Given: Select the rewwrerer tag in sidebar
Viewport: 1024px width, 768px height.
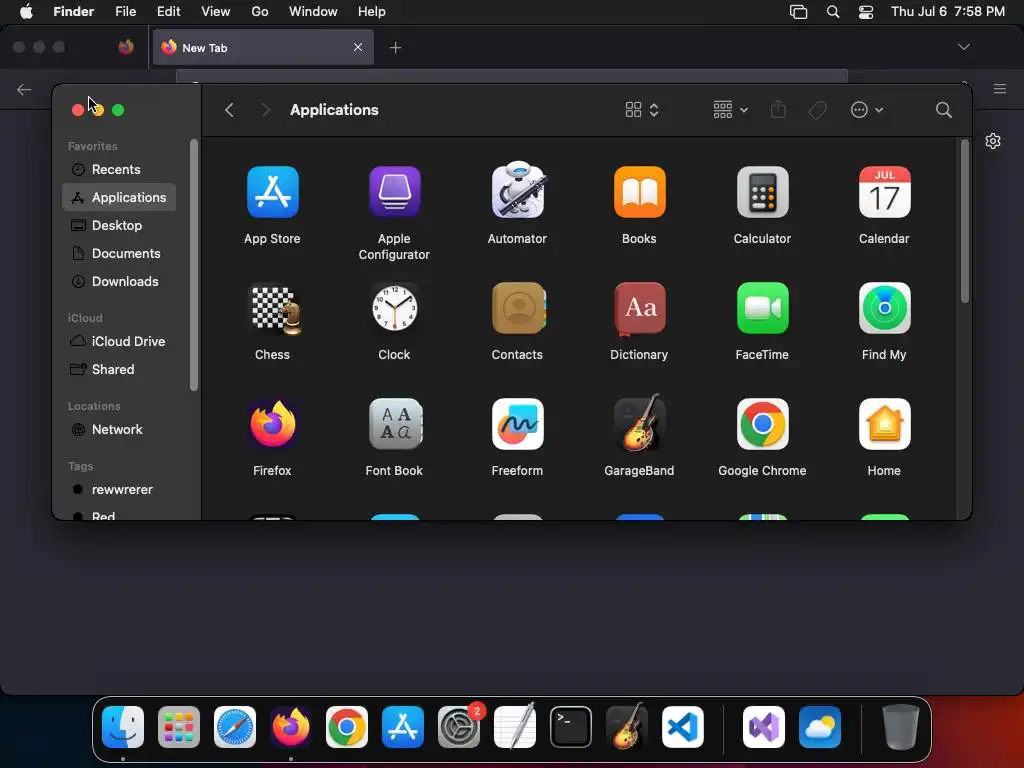Looking at the screenshot, I should click(119, 490).
